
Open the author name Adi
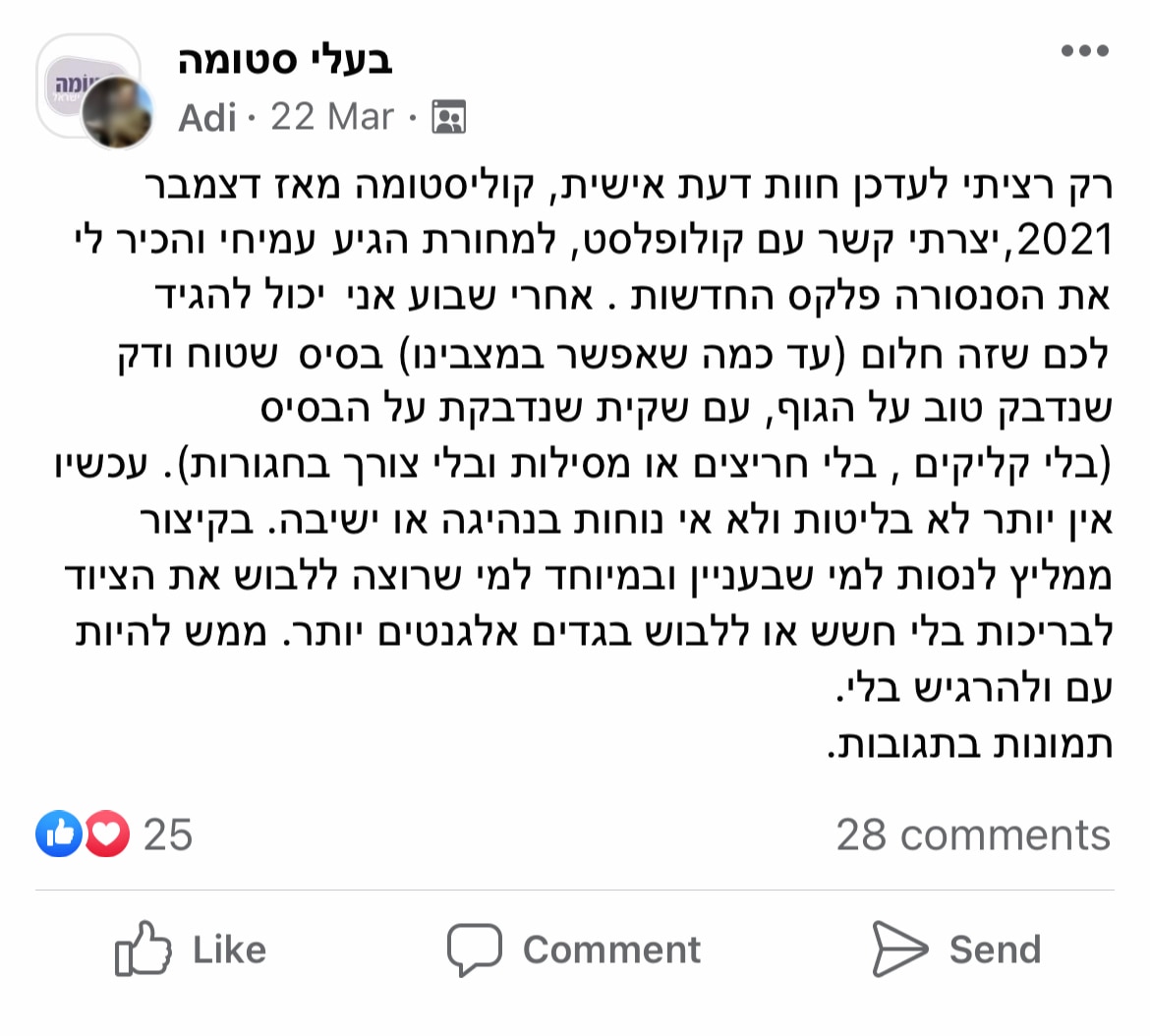click(x=207, y=117)
